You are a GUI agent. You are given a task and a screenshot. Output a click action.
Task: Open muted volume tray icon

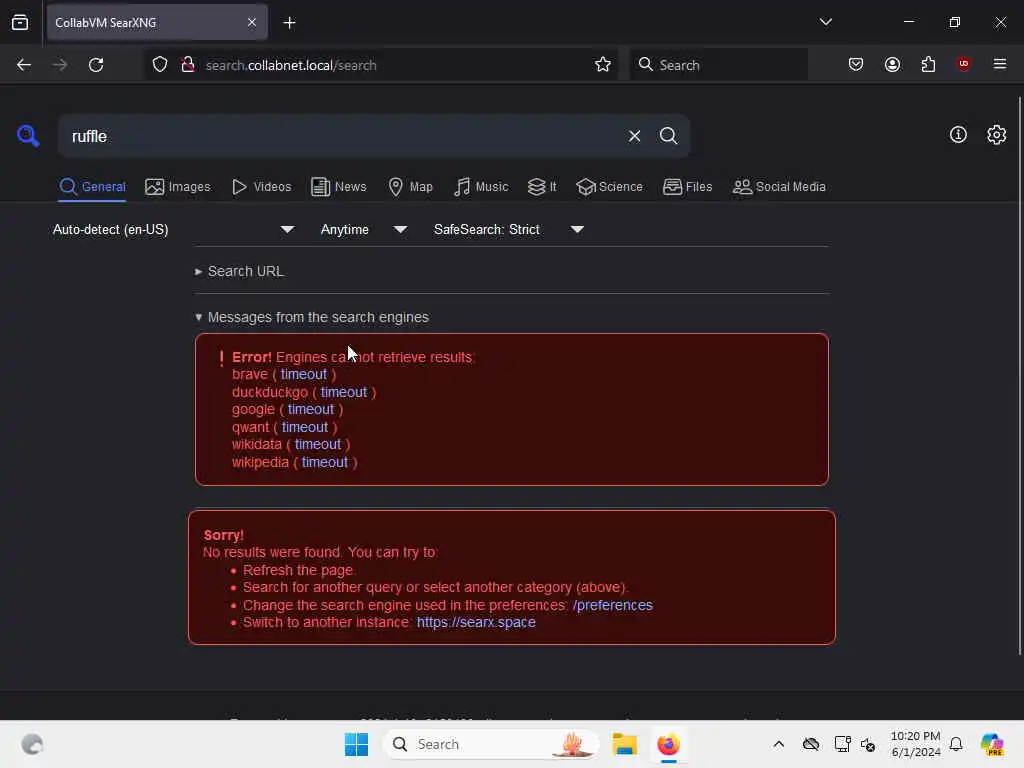point(868,744)
